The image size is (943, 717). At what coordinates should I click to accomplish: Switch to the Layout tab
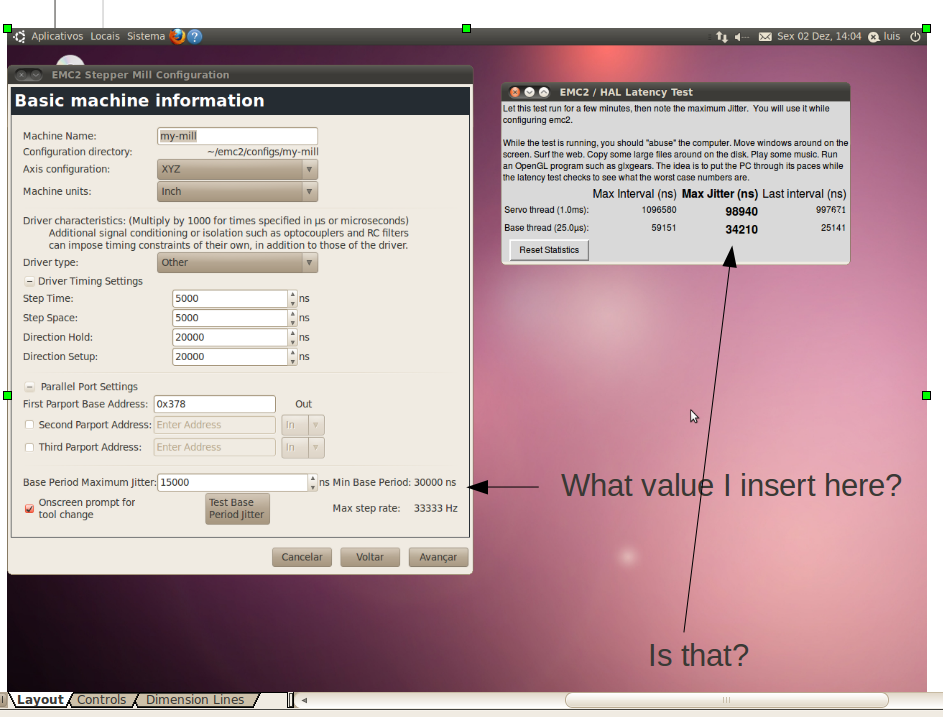[40, 700]
